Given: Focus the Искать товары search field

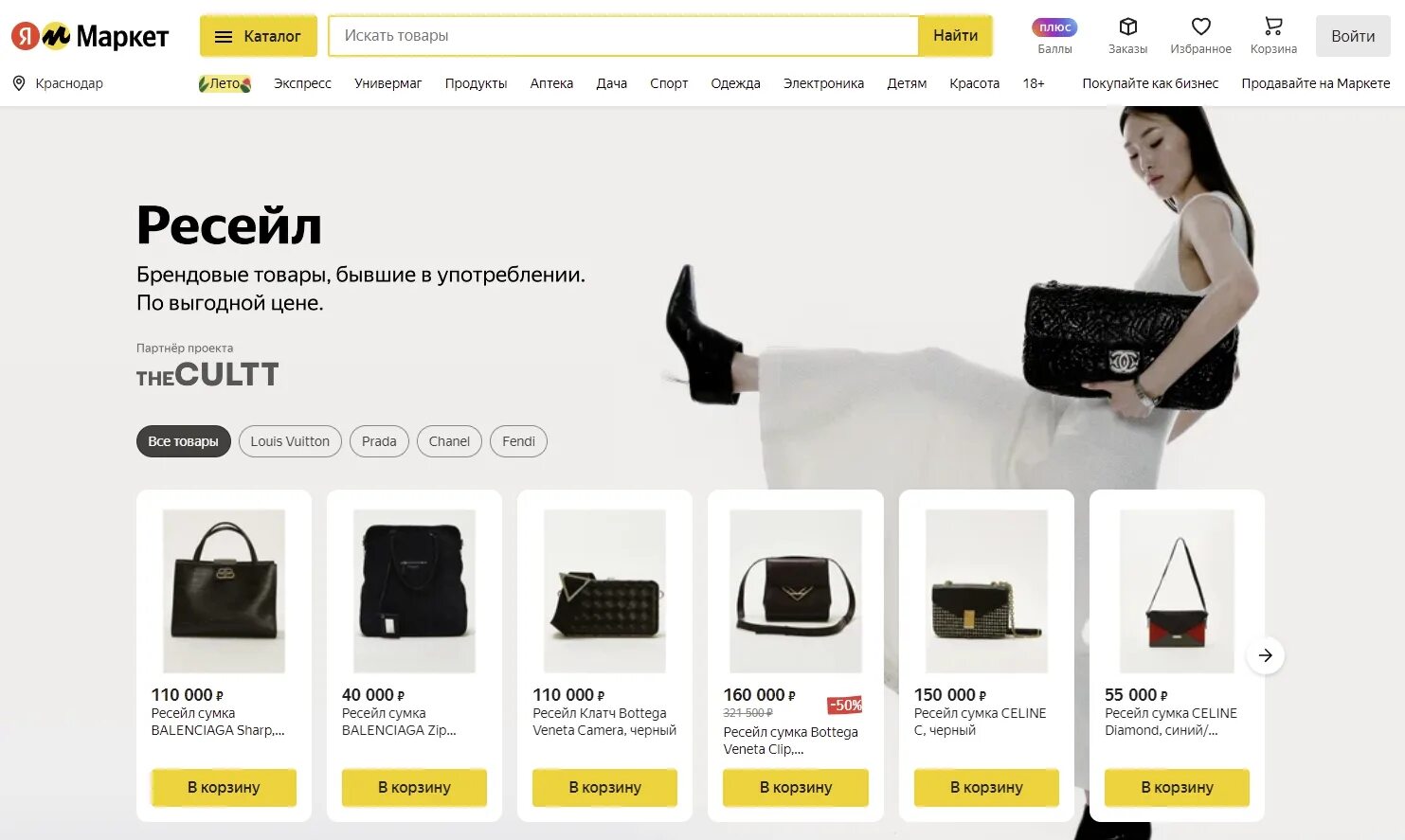Looking at the screenshot, I should point(623,36).
